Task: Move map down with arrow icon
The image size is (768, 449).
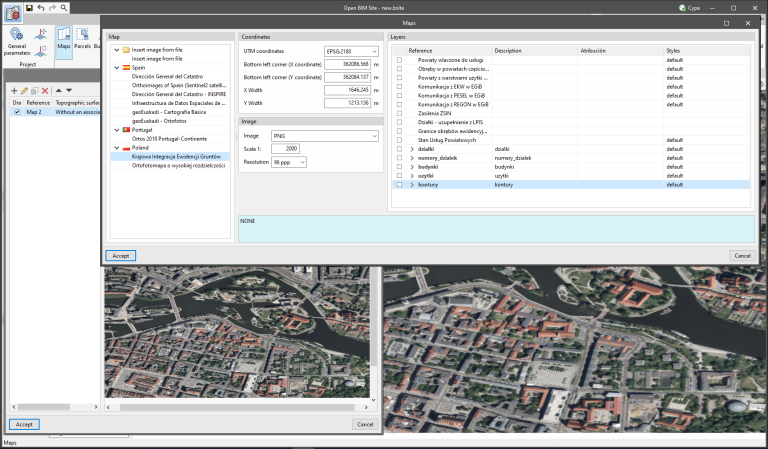Action: pos(68,90)
